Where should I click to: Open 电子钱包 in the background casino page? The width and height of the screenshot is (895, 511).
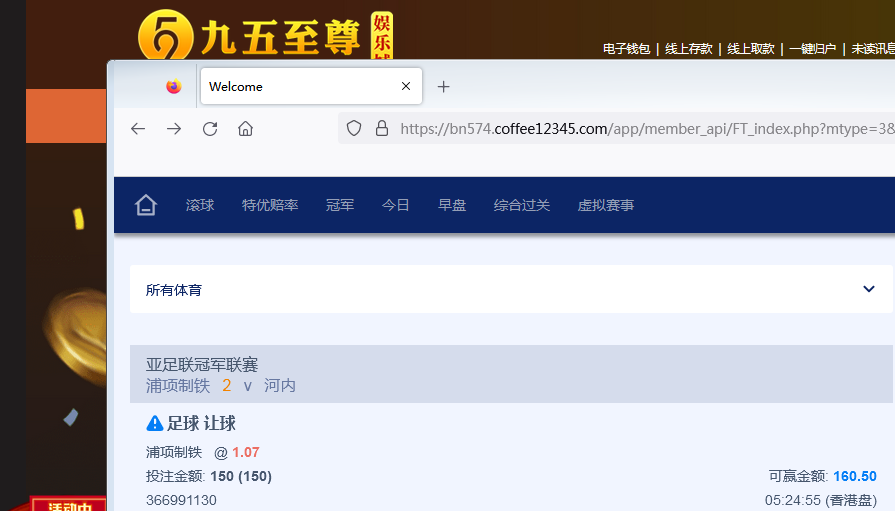tap(627, 49)
